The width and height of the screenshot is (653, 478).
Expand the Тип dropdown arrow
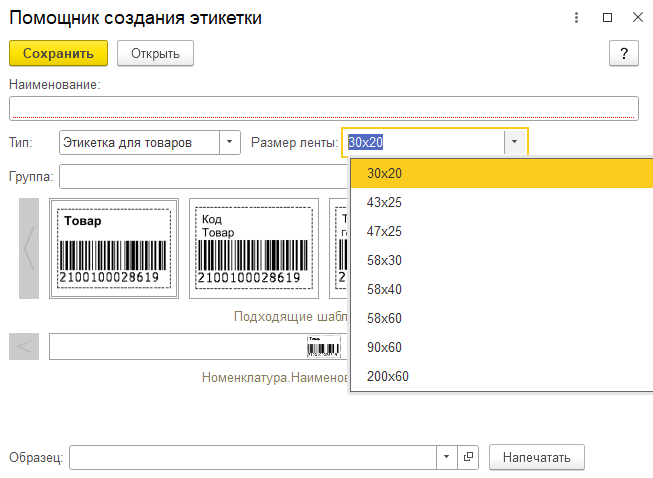coord(229,142)
